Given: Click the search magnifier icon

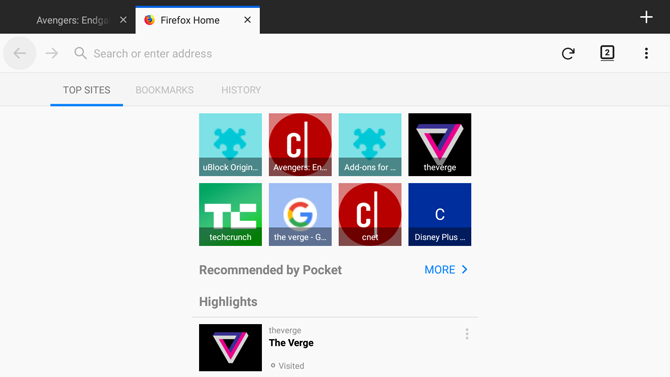Looking at the screenshot, I should [x=80, y=53].
